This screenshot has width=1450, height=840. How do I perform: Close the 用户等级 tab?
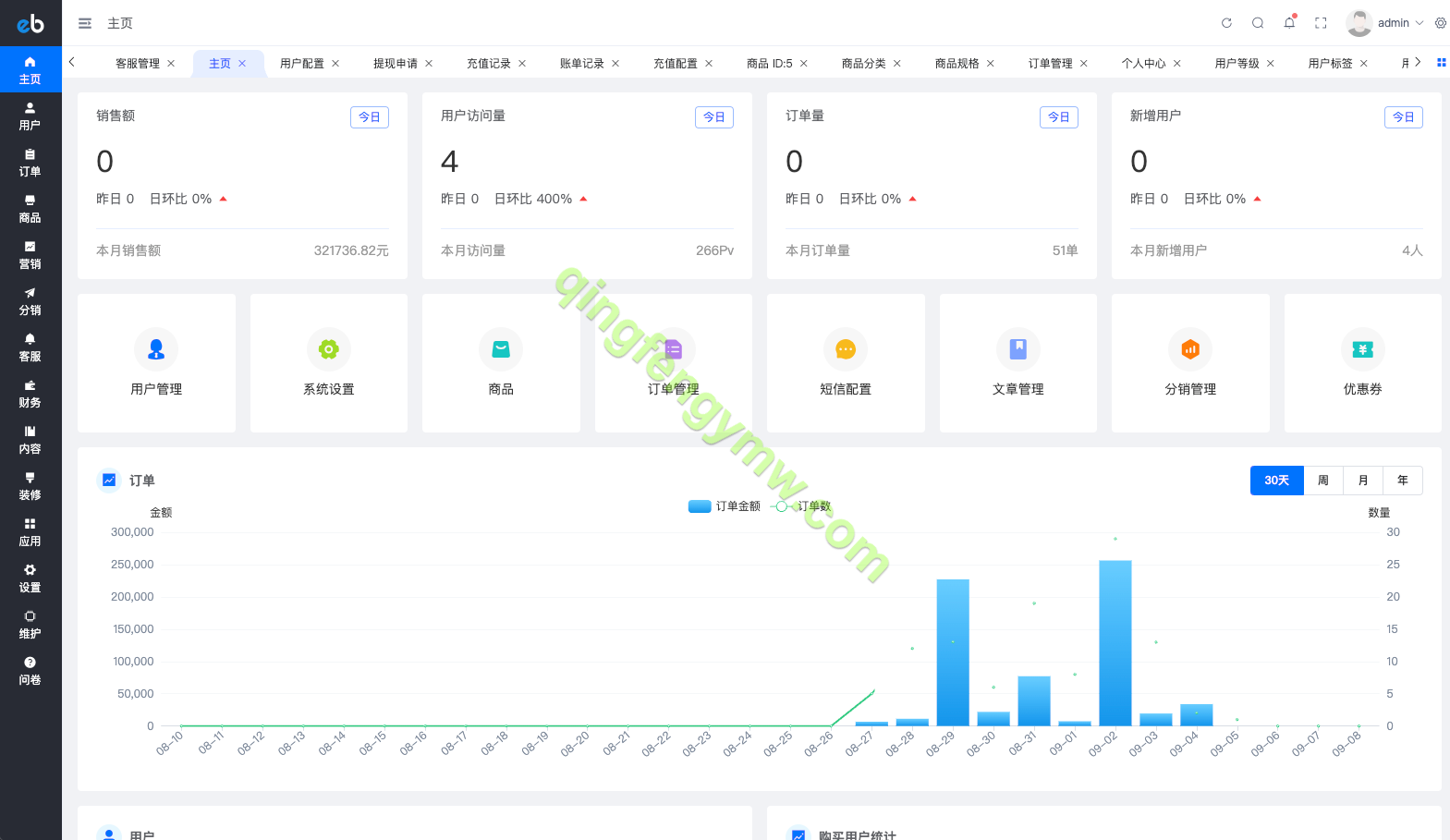[x=1271, y=64]
